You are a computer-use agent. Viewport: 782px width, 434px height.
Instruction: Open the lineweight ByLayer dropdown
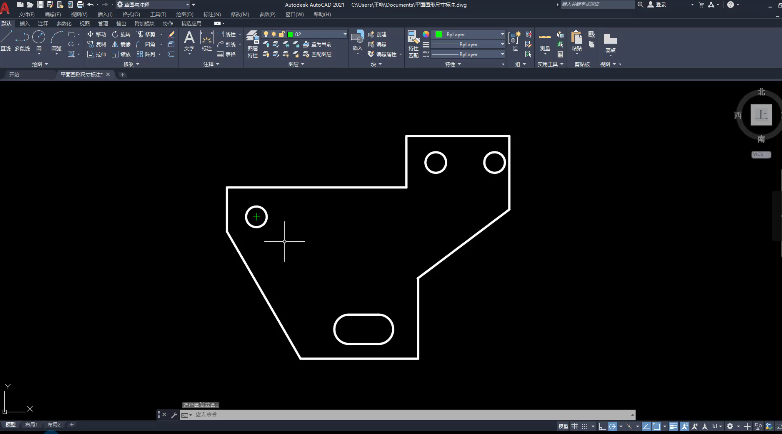click(502, 44)
